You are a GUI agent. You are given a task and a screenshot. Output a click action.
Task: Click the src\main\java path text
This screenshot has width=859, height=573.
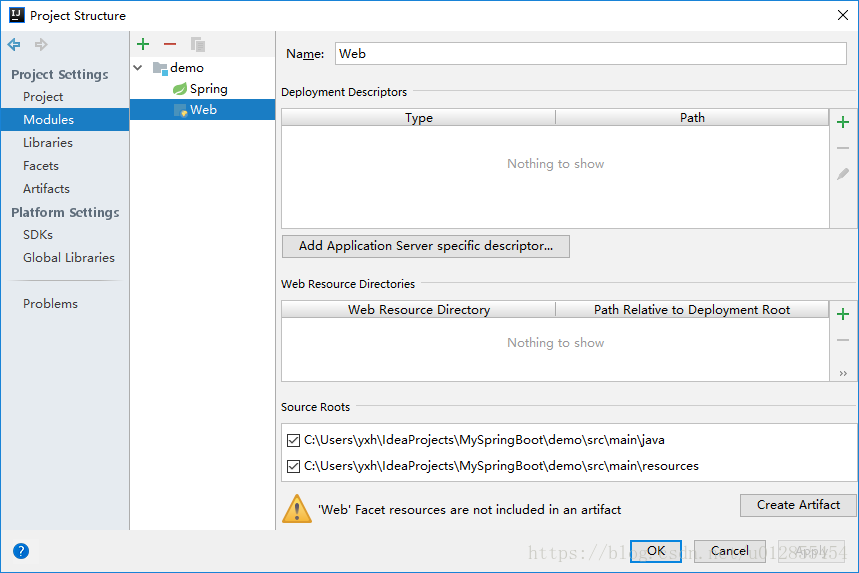(x=484, y=440)
